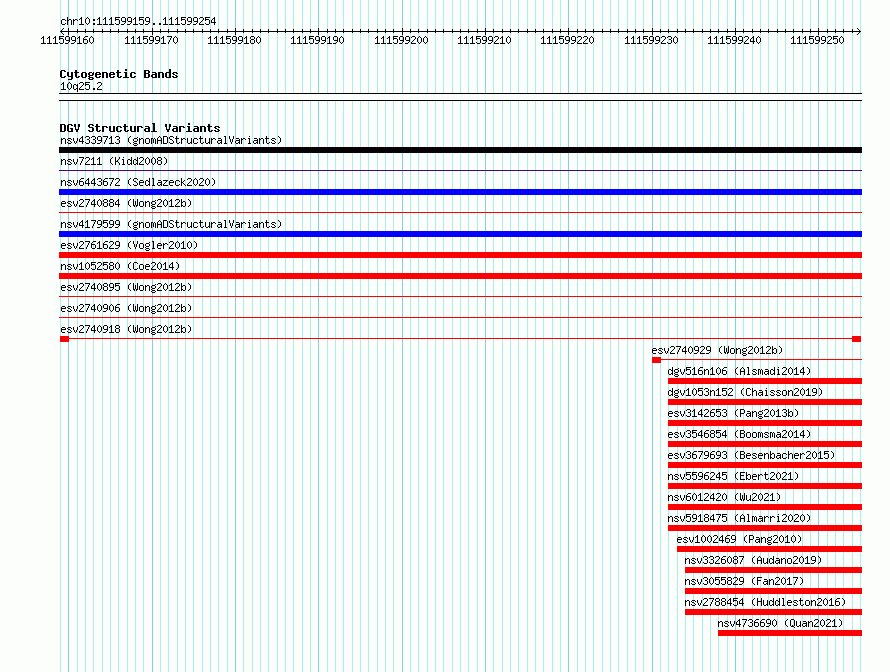This screenshot has height=672, width=890.
Task: Click the esv2740929 (Wong2012b) label
Action: tap(717, 350)
